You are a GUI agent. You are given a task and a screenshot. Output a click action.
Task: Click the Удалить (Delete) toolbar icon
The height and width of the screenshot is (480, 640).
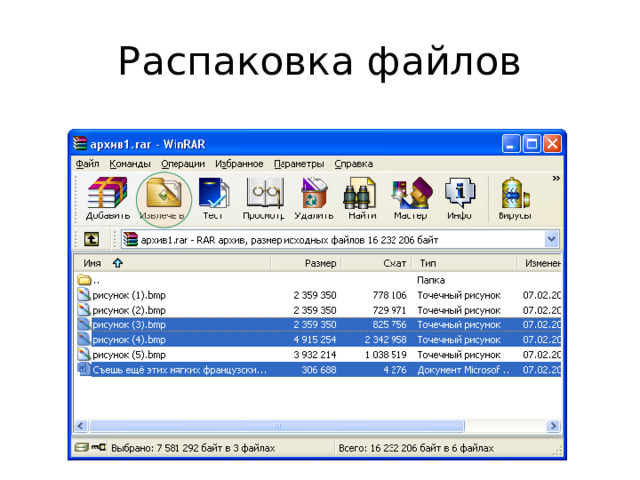pyautogui.click(x=314, y=198)
